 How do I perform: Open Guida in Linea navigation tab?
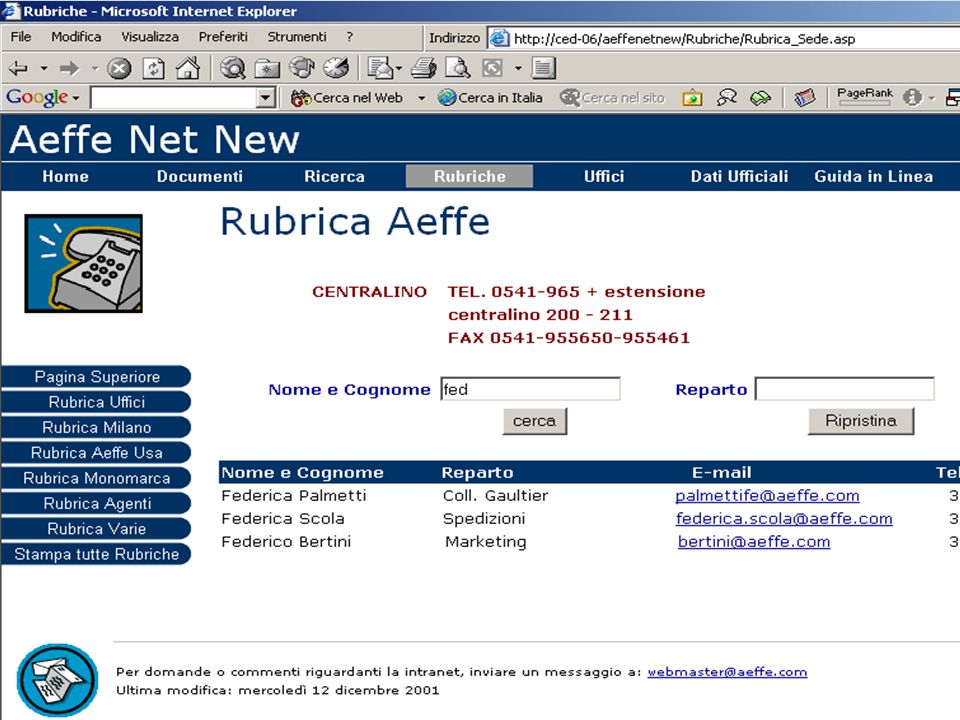874,176
